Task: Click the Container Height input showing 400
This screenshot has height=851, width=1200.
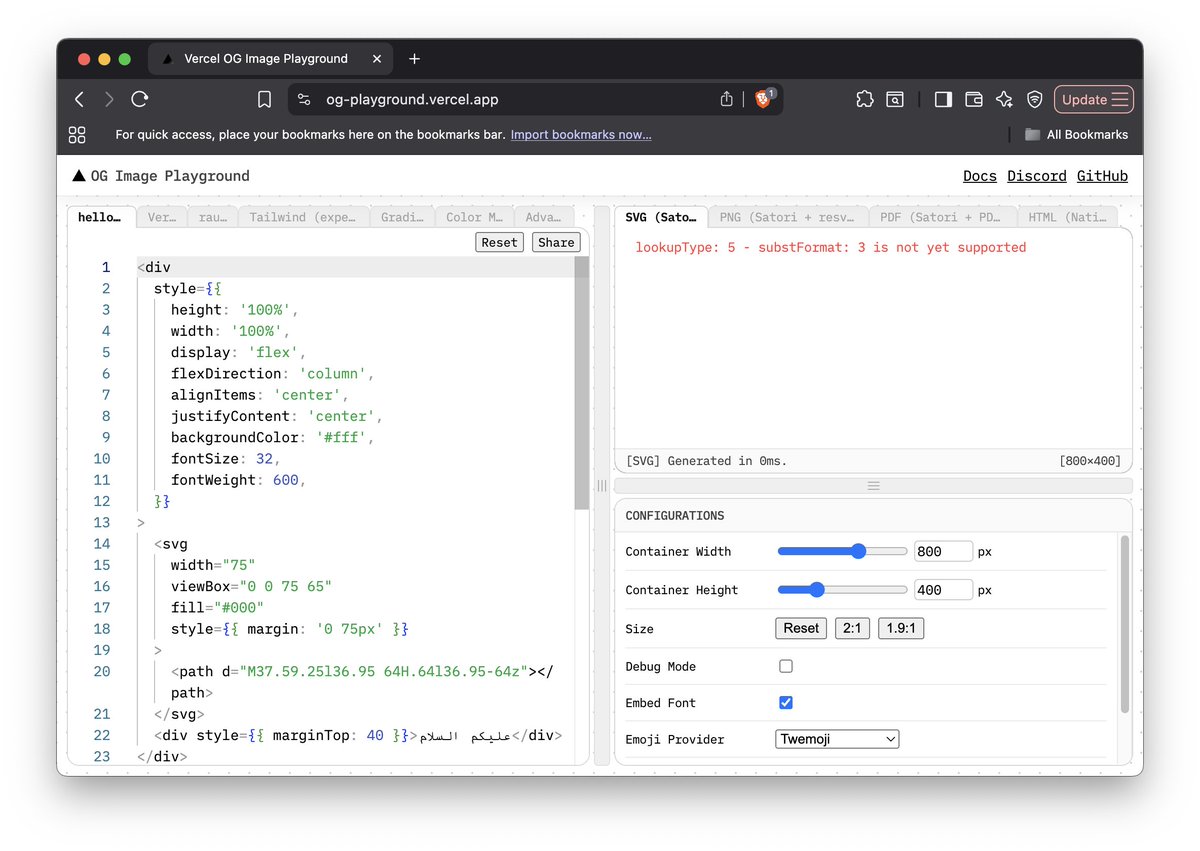Action: click(943, 590)
